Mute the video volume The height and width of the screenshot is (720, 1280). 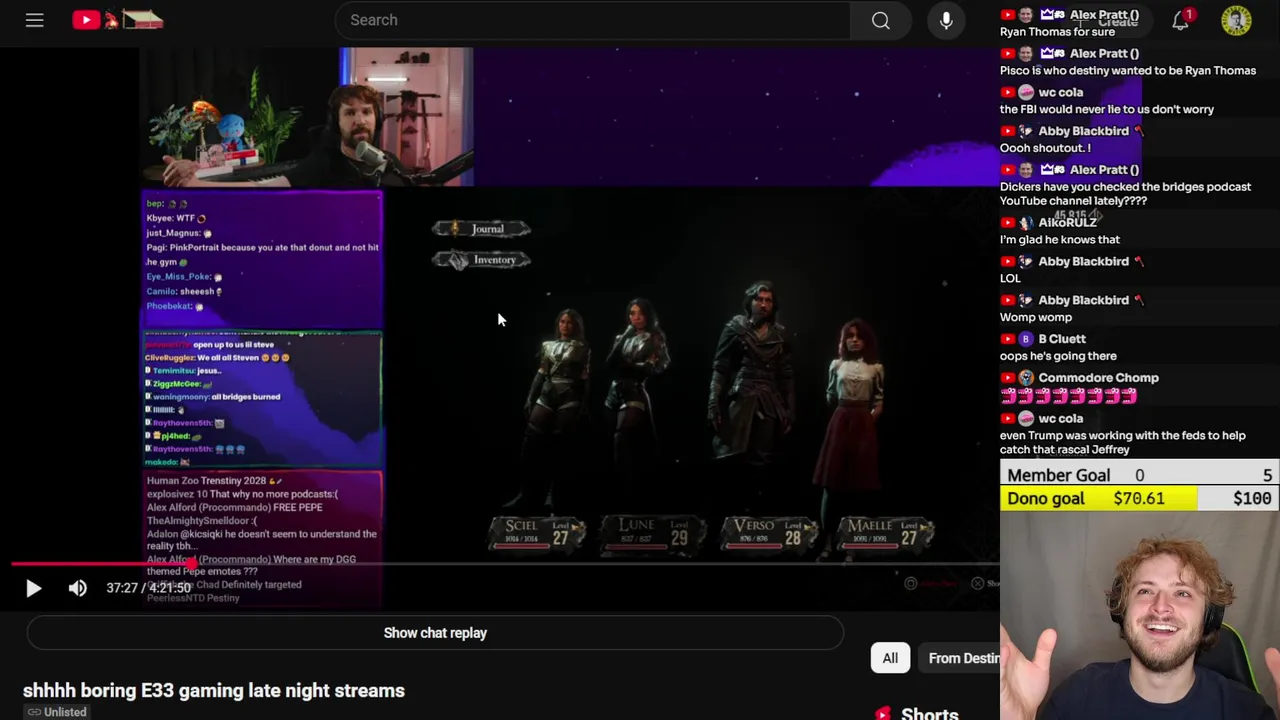tap(77, 588)
